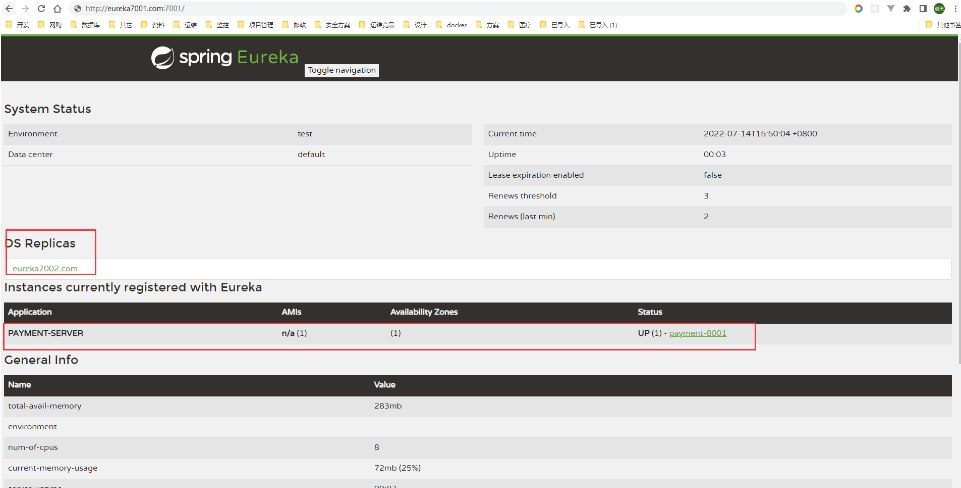Viewport: 961px width, 488px height.
Task: Open the eureka7002.com replica link
Action: point(45,269)
